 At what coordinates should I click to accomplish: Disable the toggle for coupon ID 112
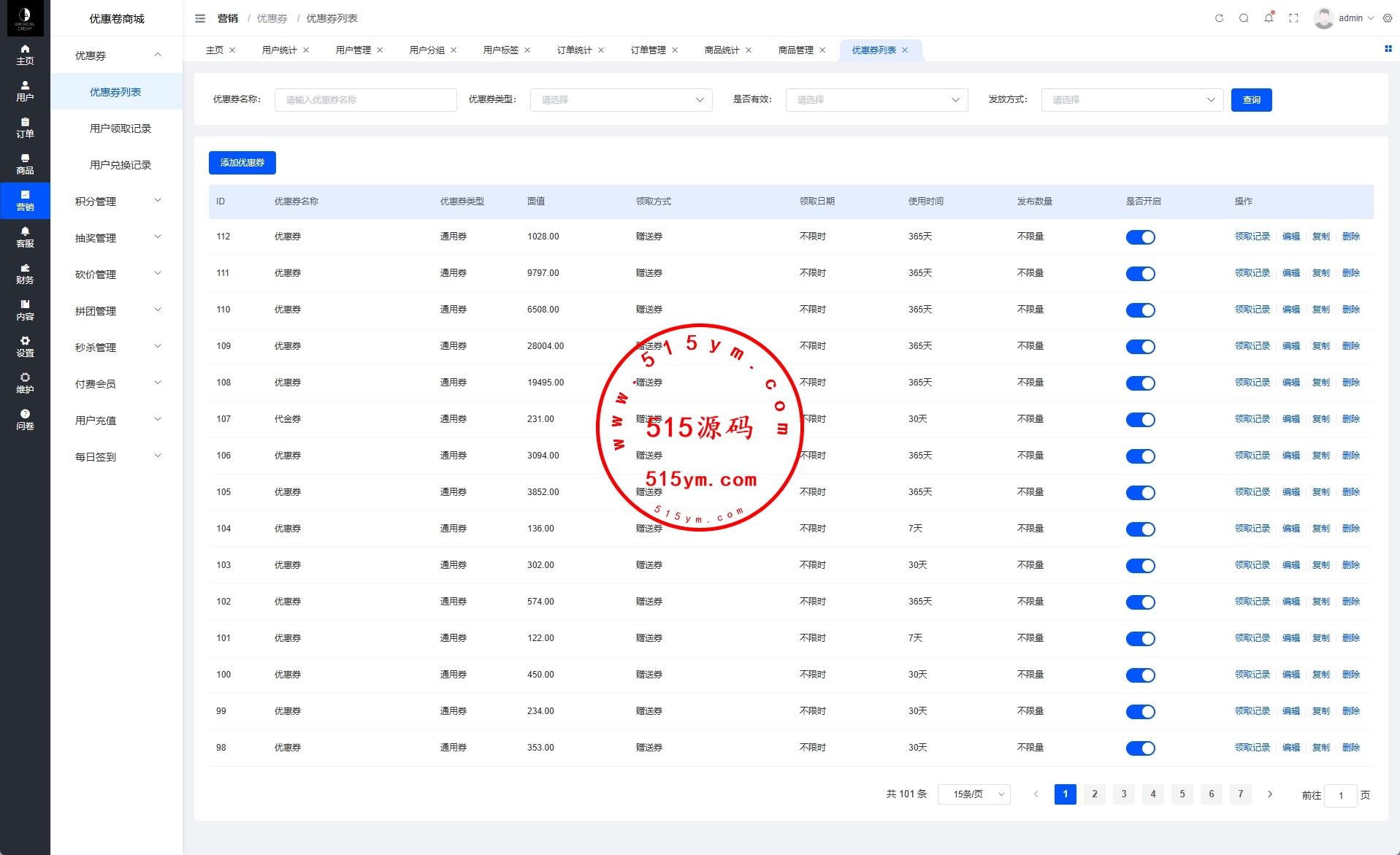coord(1140,237)
